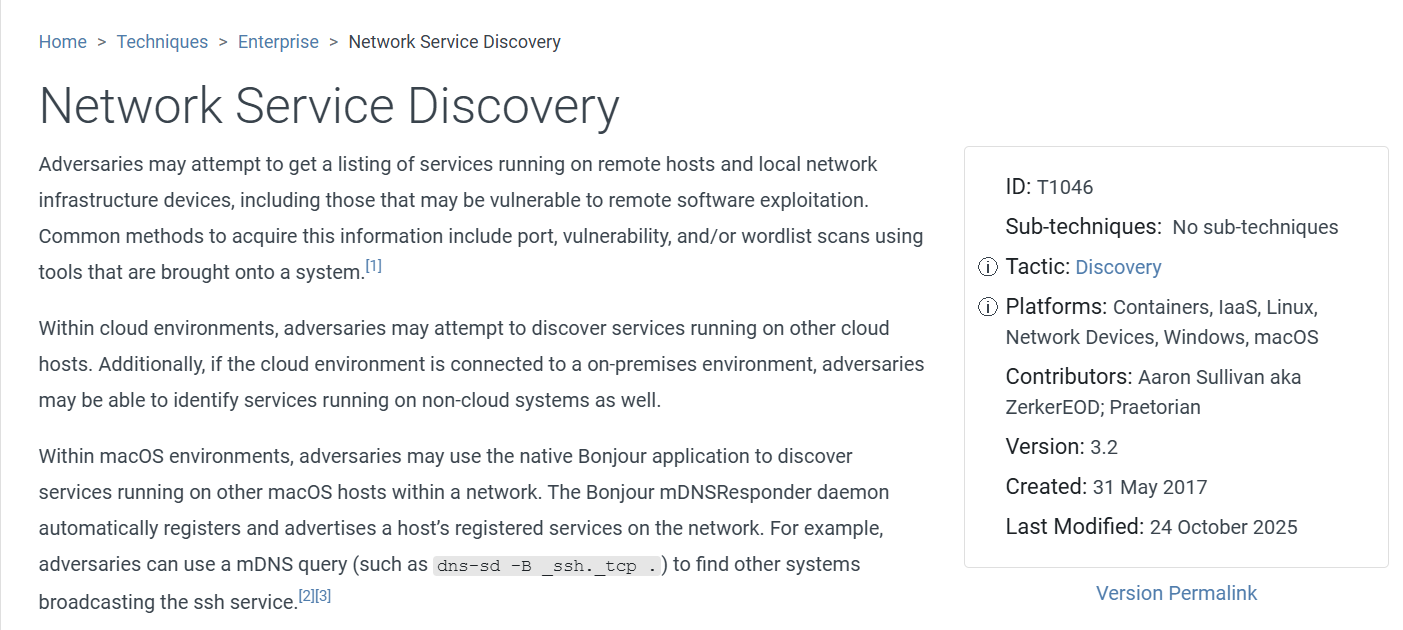Open the Discovery tactic link
This screenshot has height=630, width=1403.
(x=1118, y=267)
